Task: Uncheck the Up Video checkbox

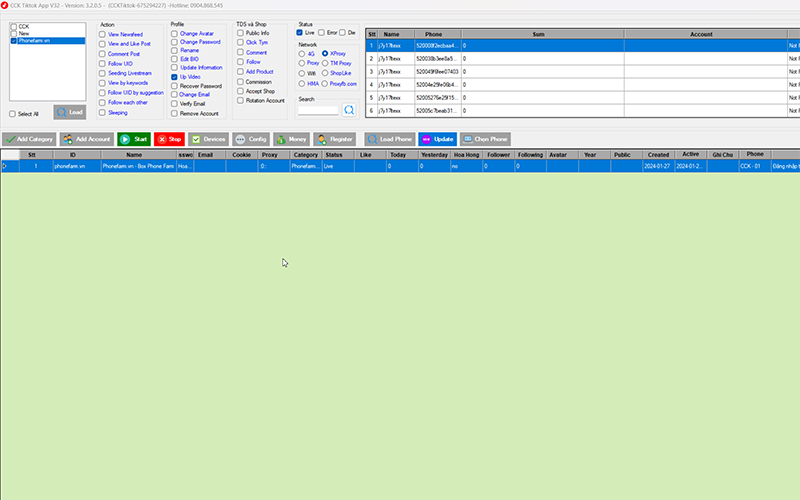Action: tap(174, 76)
